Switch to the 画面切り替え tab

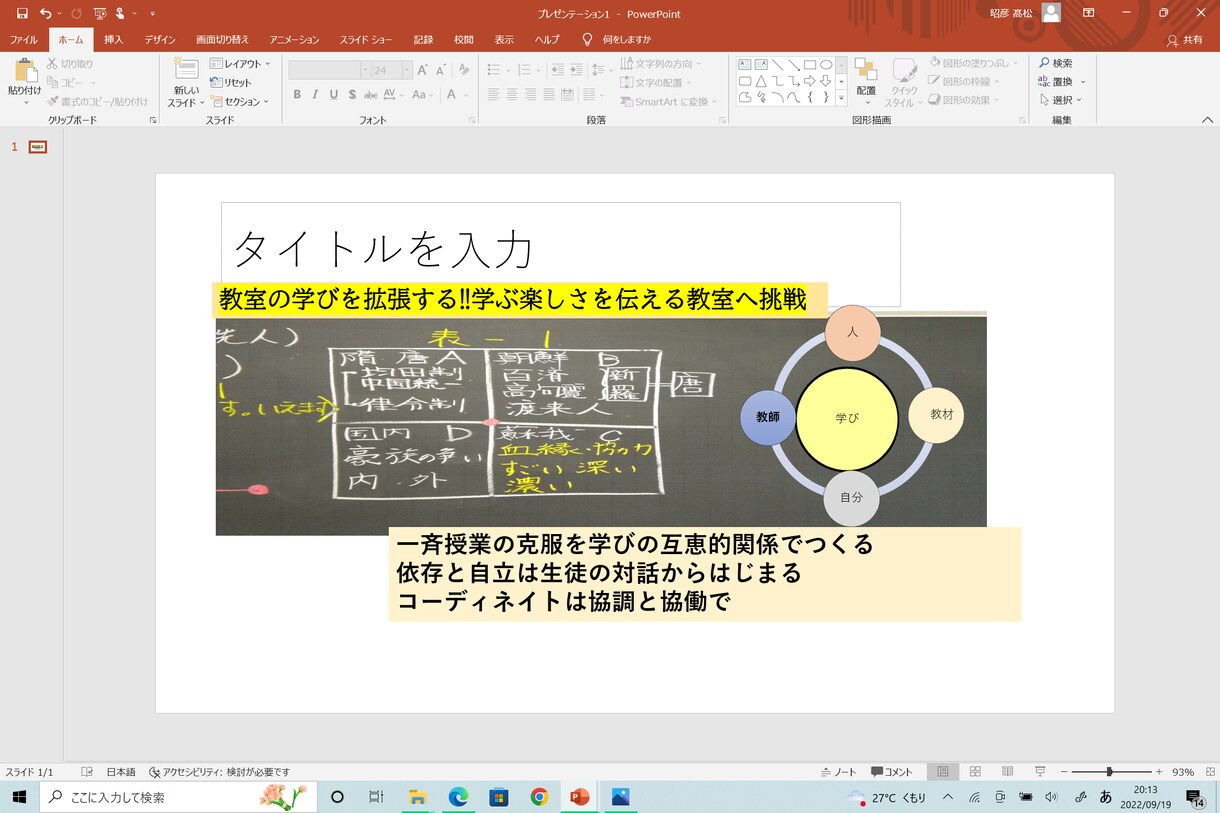click(x=222, y=40)
